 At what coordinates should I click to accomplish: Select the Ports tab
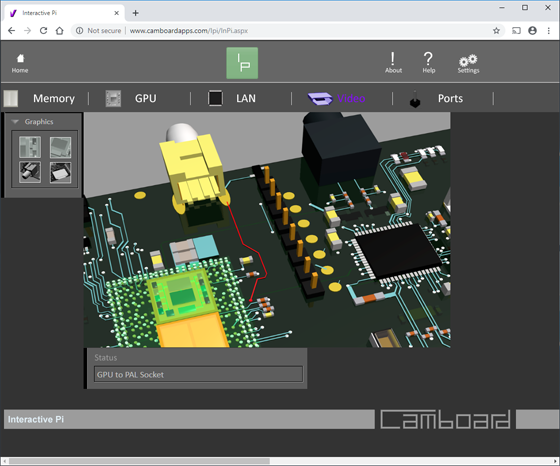coord(450,99)
